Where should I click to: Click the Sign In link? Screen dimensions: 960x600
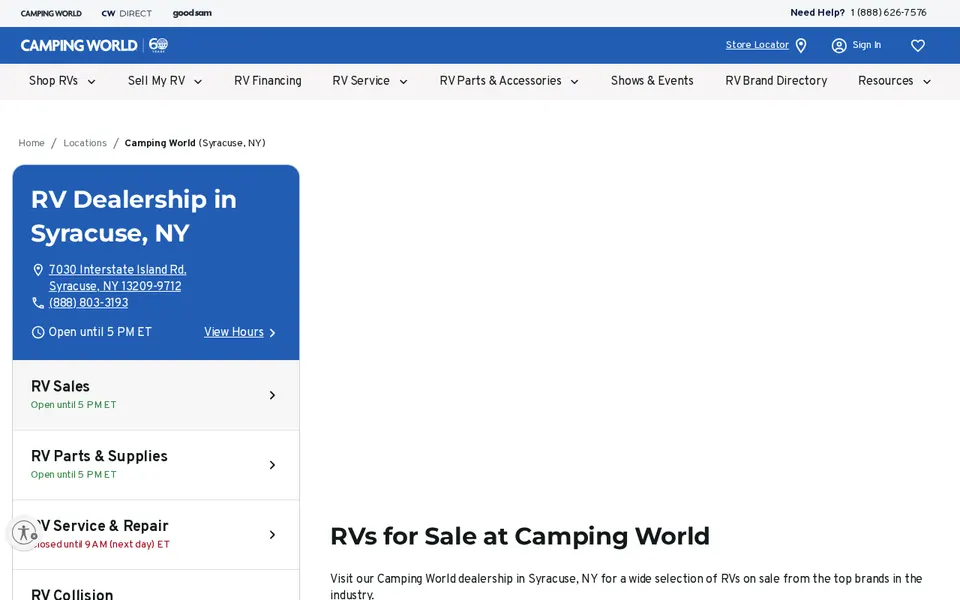click(866, 45)
